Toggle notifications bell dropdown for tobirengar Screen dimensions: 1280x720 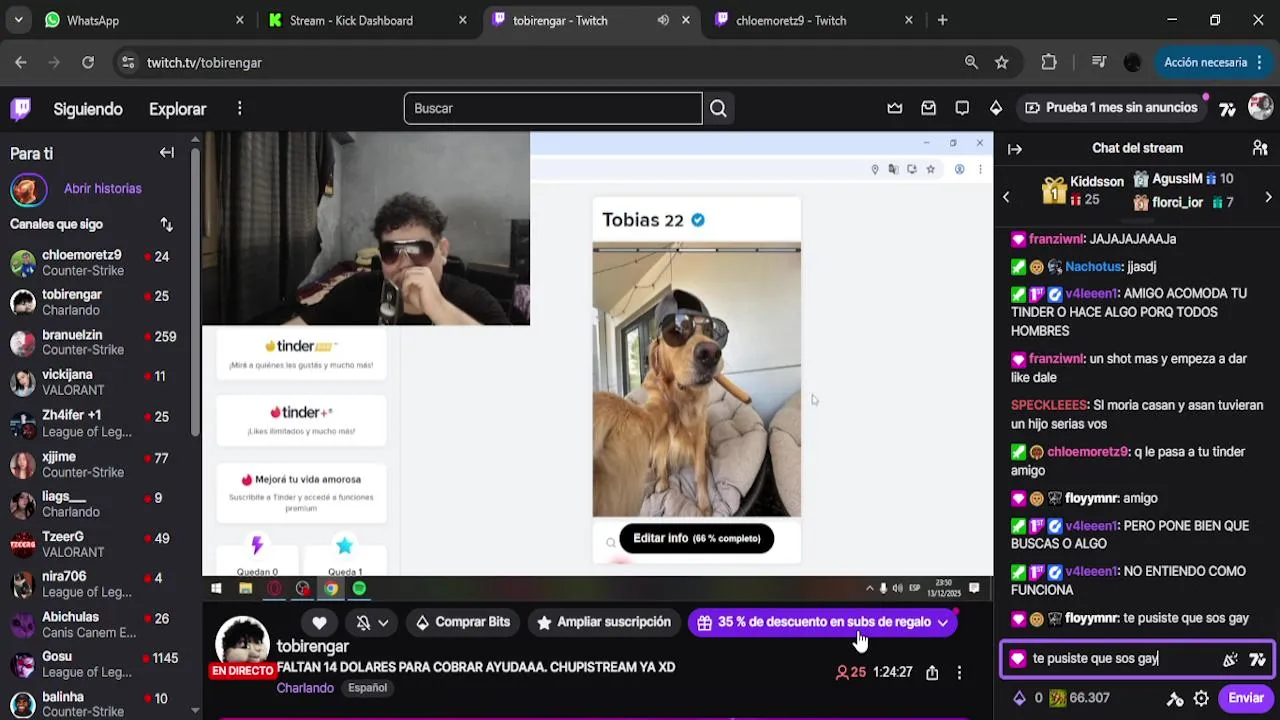[372, 622]
